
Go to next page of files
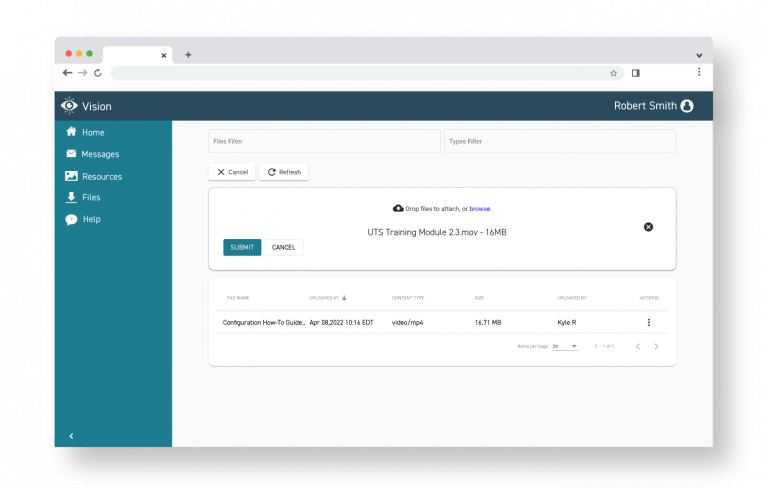tap(656, 346)
